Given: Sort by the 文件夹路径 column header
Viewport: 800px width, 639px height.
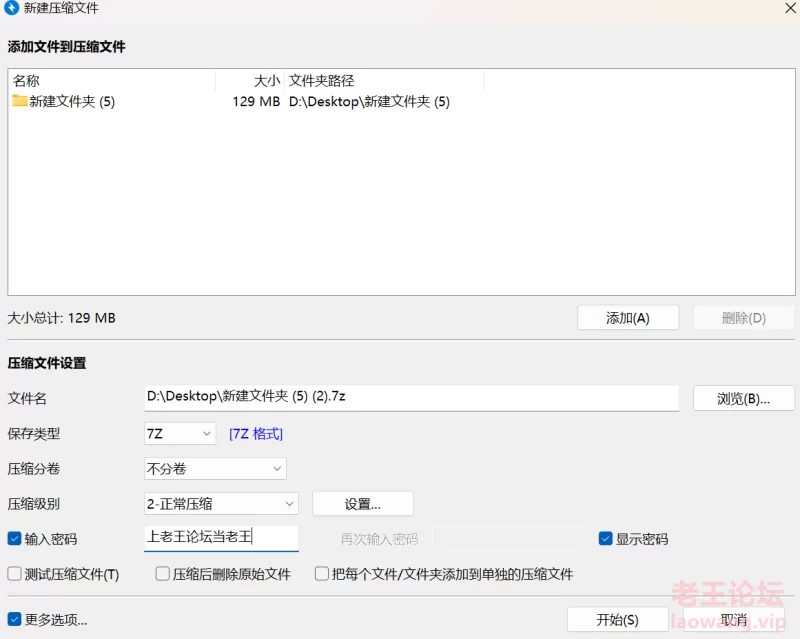Looking at the screenshot, I should 384,81.
